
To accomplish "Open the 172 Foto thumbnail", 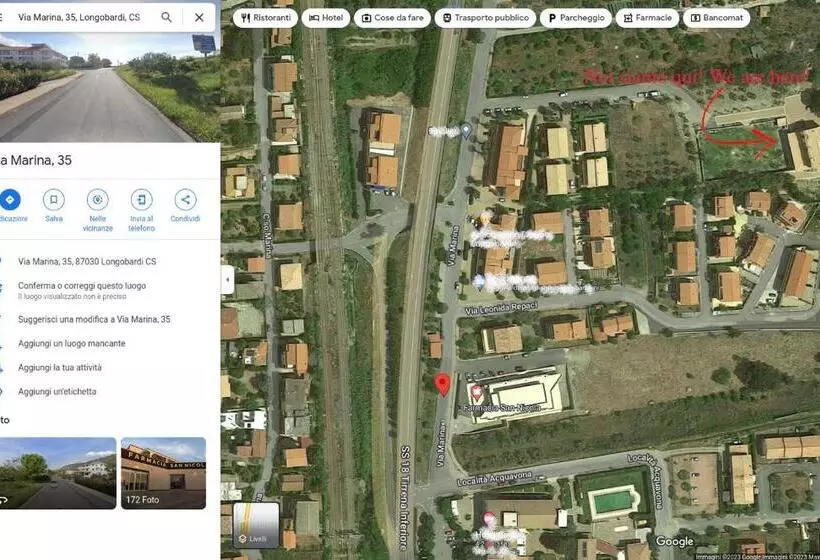I will coord(163,473).
